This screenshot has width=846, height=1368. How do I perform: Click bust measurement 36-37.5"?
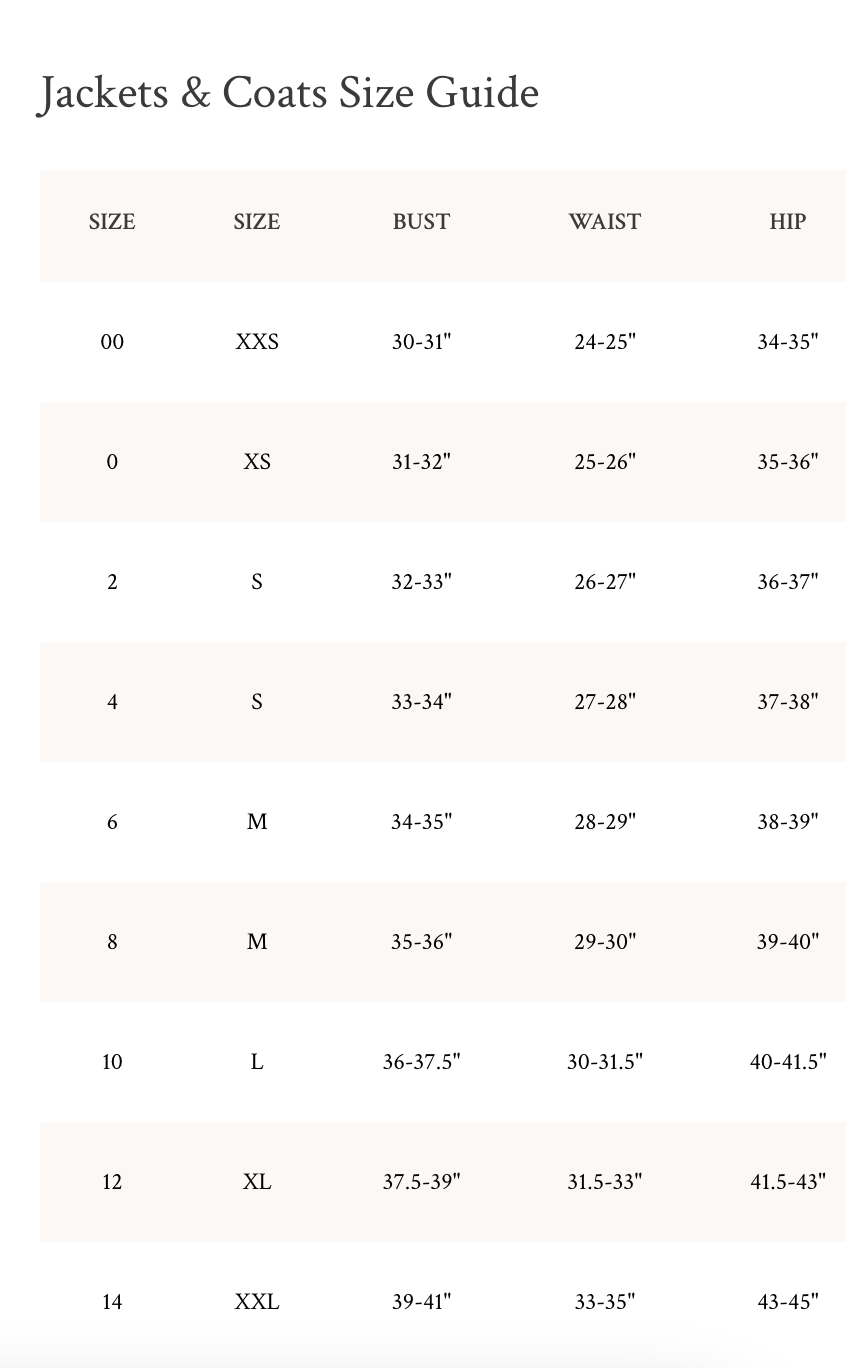coord(421,1062)
